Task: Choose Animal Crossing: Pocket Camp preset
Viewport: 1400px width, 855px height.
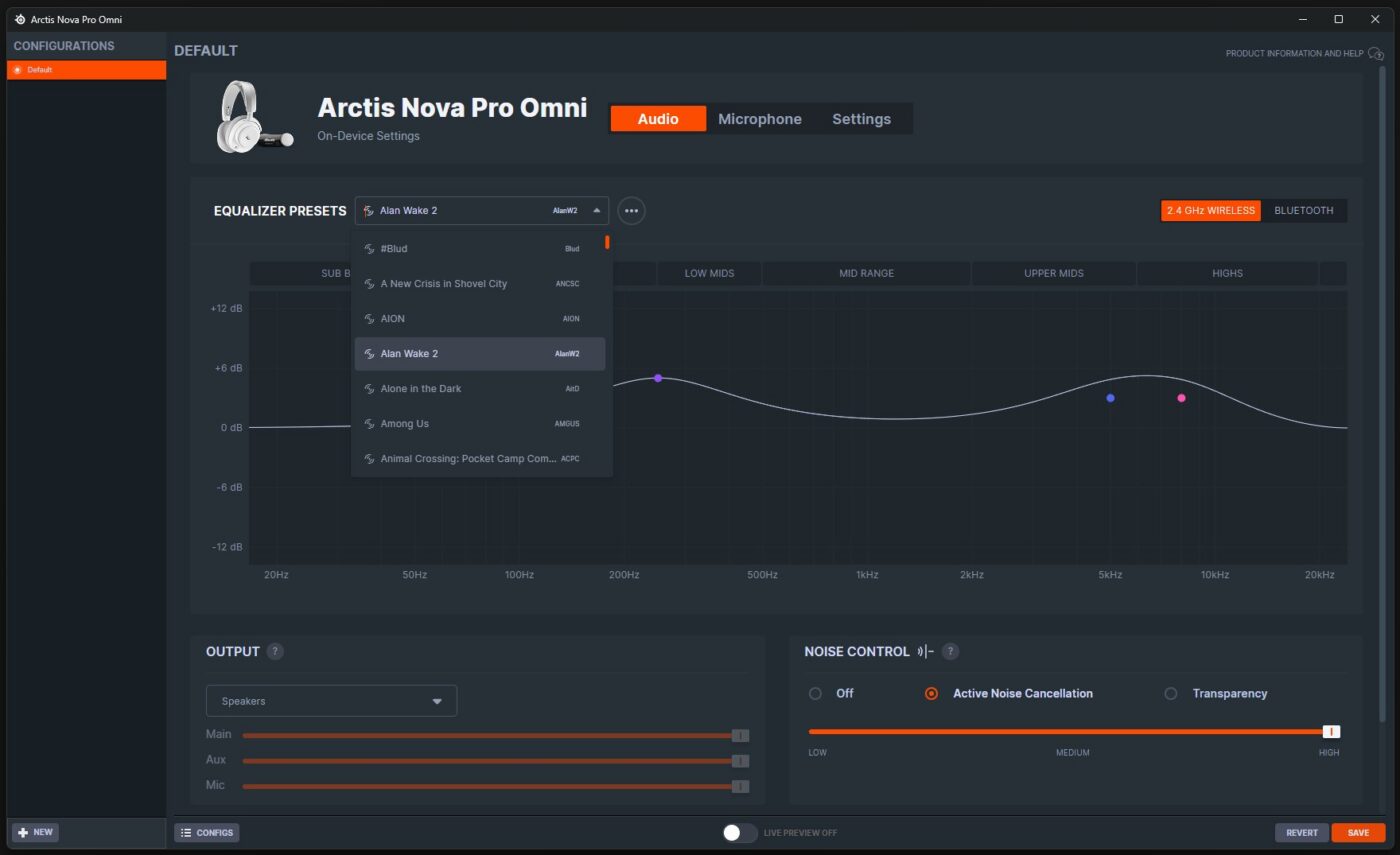Action: pyautogui.click(x=480, y=459)
